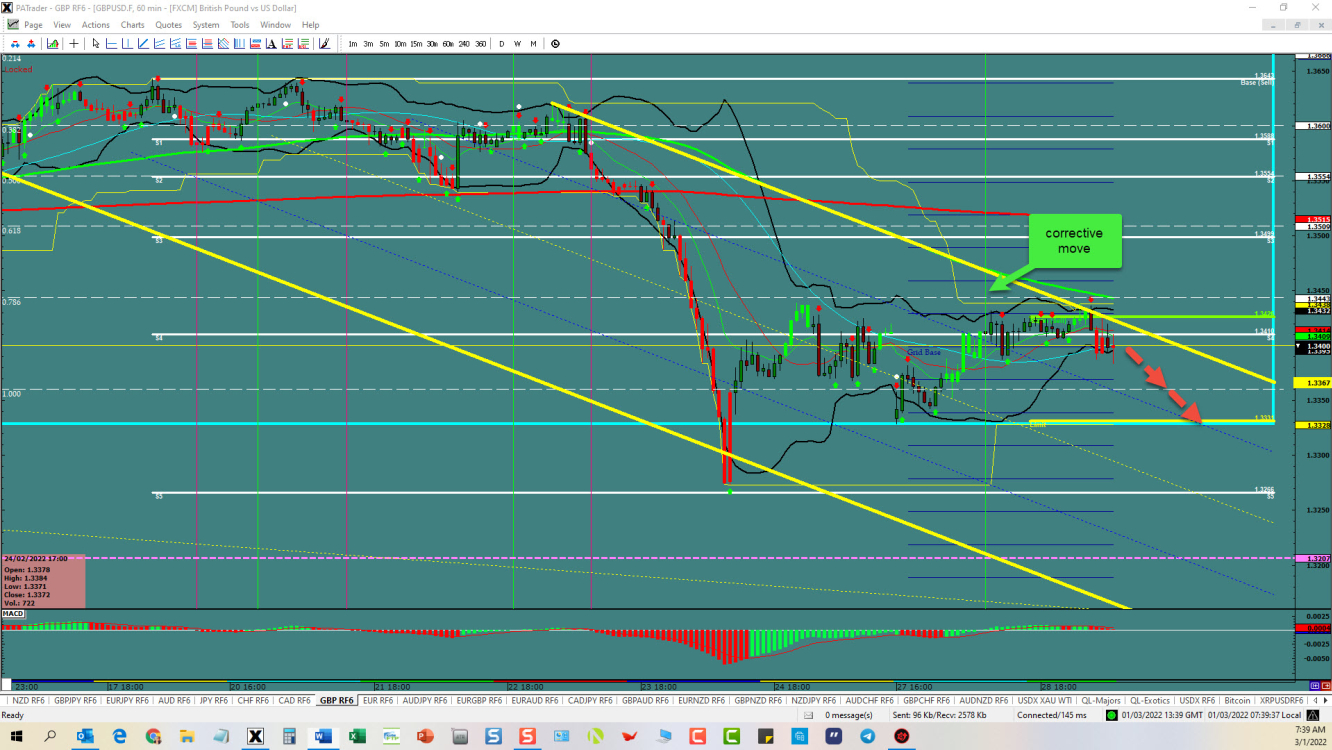Open the Page menu
This screenshot has width=1332, height=750.
33,24
